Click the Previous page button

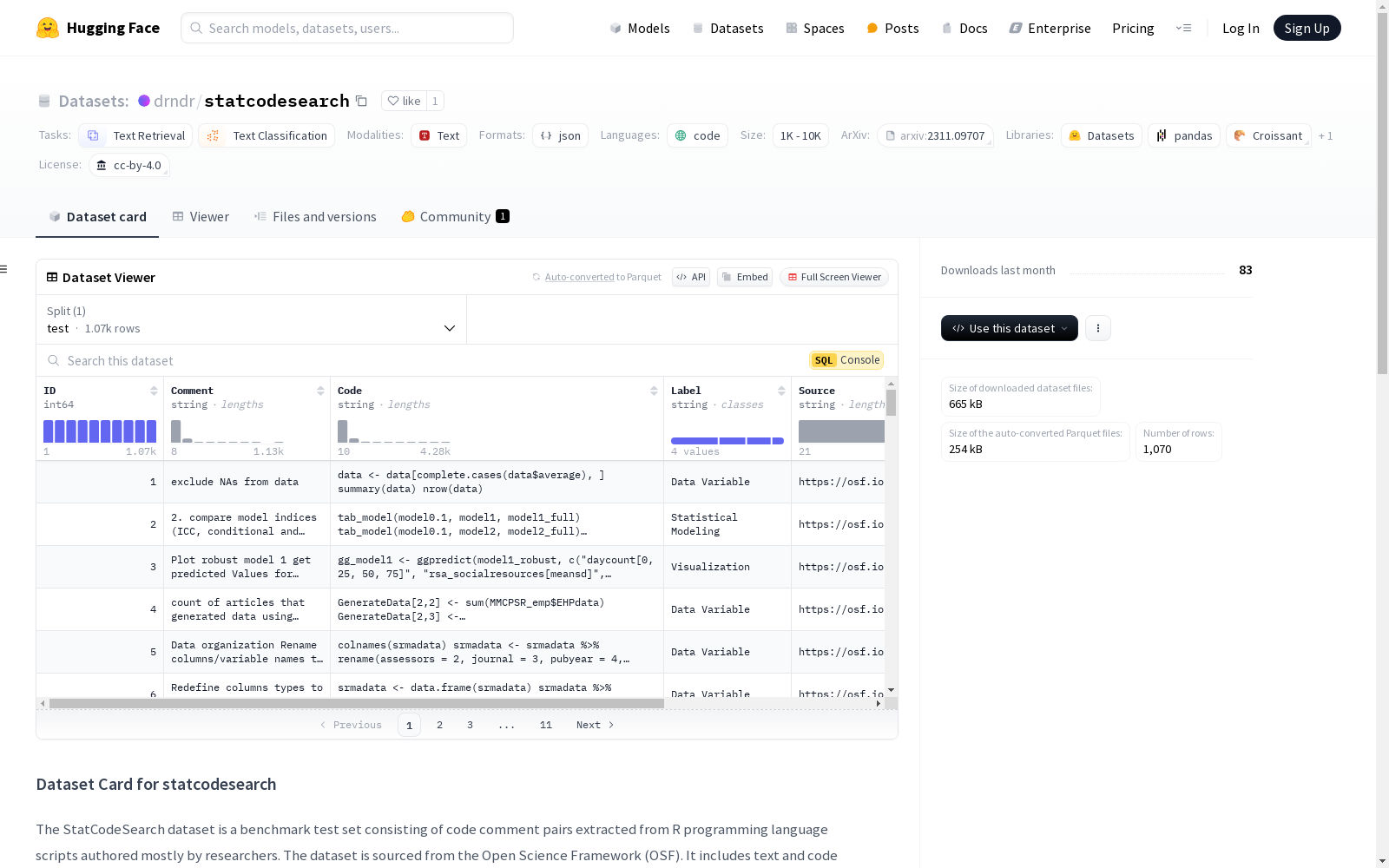pyautogui.click(x=351, y=725)
